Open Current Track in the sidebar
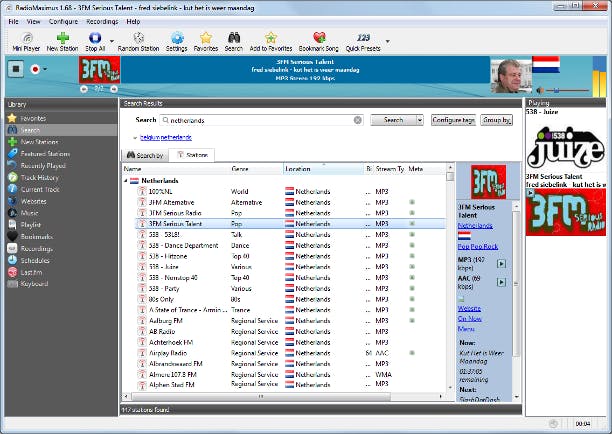Image resolution: width=612 pixels, height=434 pixels. pyautogui.click(x=40, y=189)
